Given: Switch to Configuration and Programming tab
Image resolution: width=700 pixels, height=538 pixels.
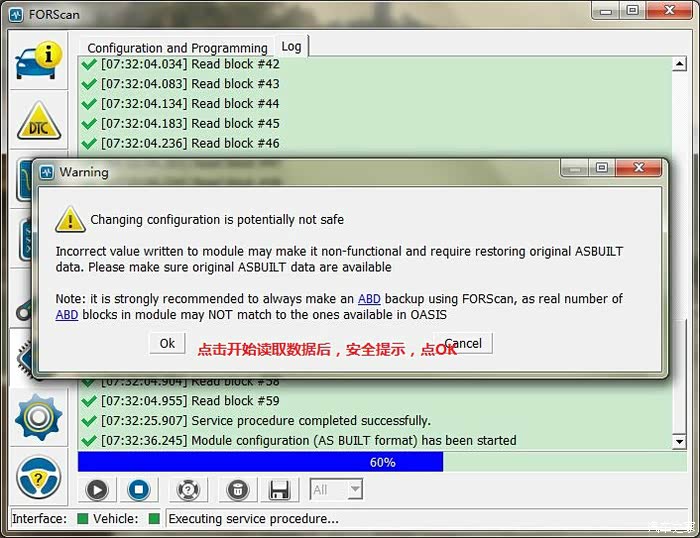Looking at the screenshot, I should pyautogui.click(x=177, y=48).
